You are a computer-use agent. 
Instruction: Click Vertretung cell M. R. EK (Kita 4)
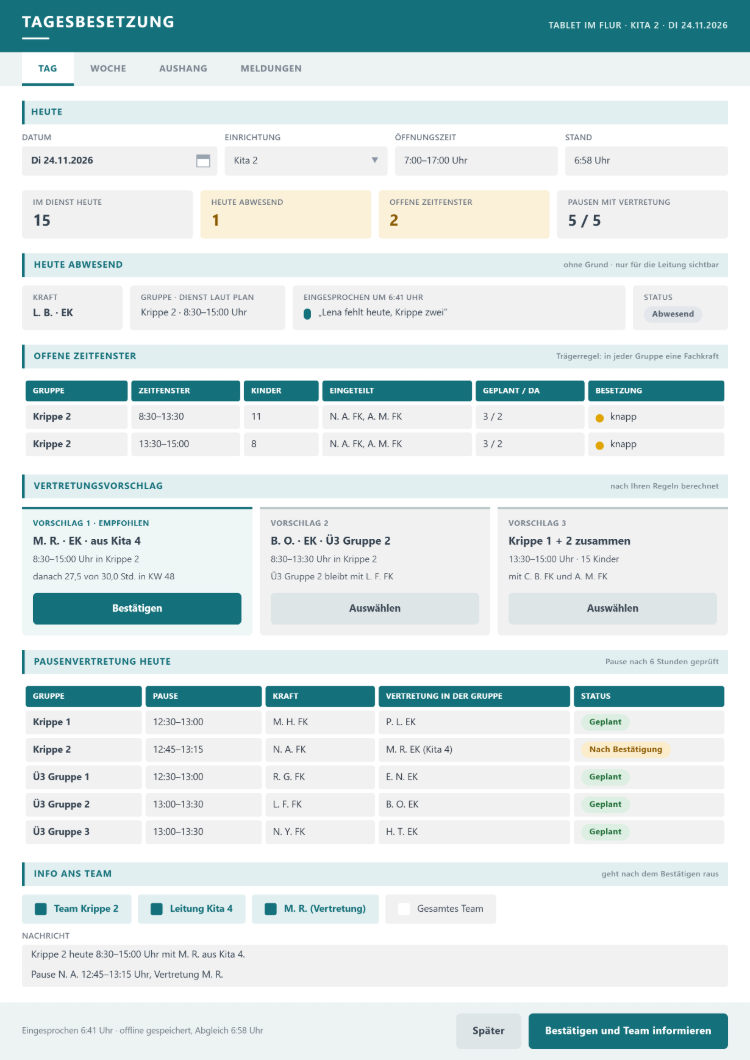474,750
